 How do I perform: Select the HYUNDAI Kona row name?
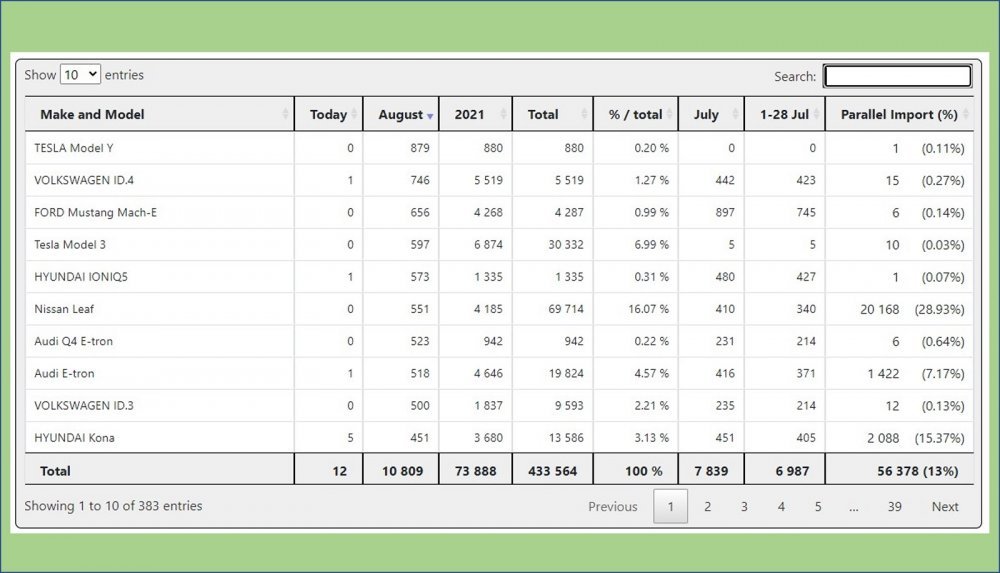point(74,438)
